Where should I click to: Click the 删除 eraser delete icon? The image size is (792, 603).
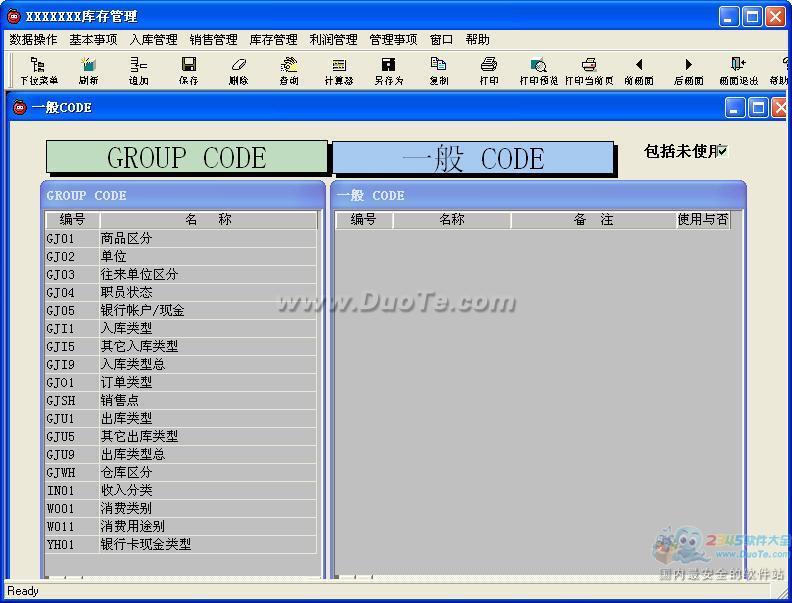coord(238,70)
